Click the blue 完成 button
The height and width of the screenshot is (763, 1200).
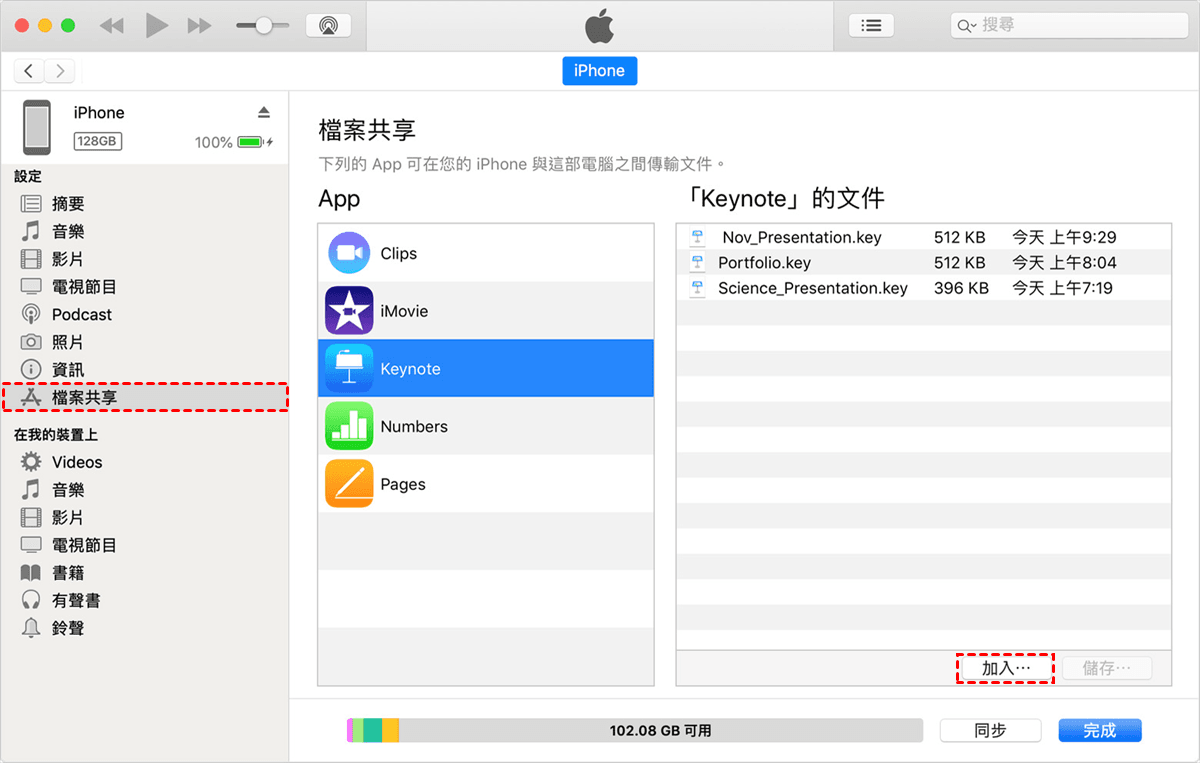click(1099, 731)
